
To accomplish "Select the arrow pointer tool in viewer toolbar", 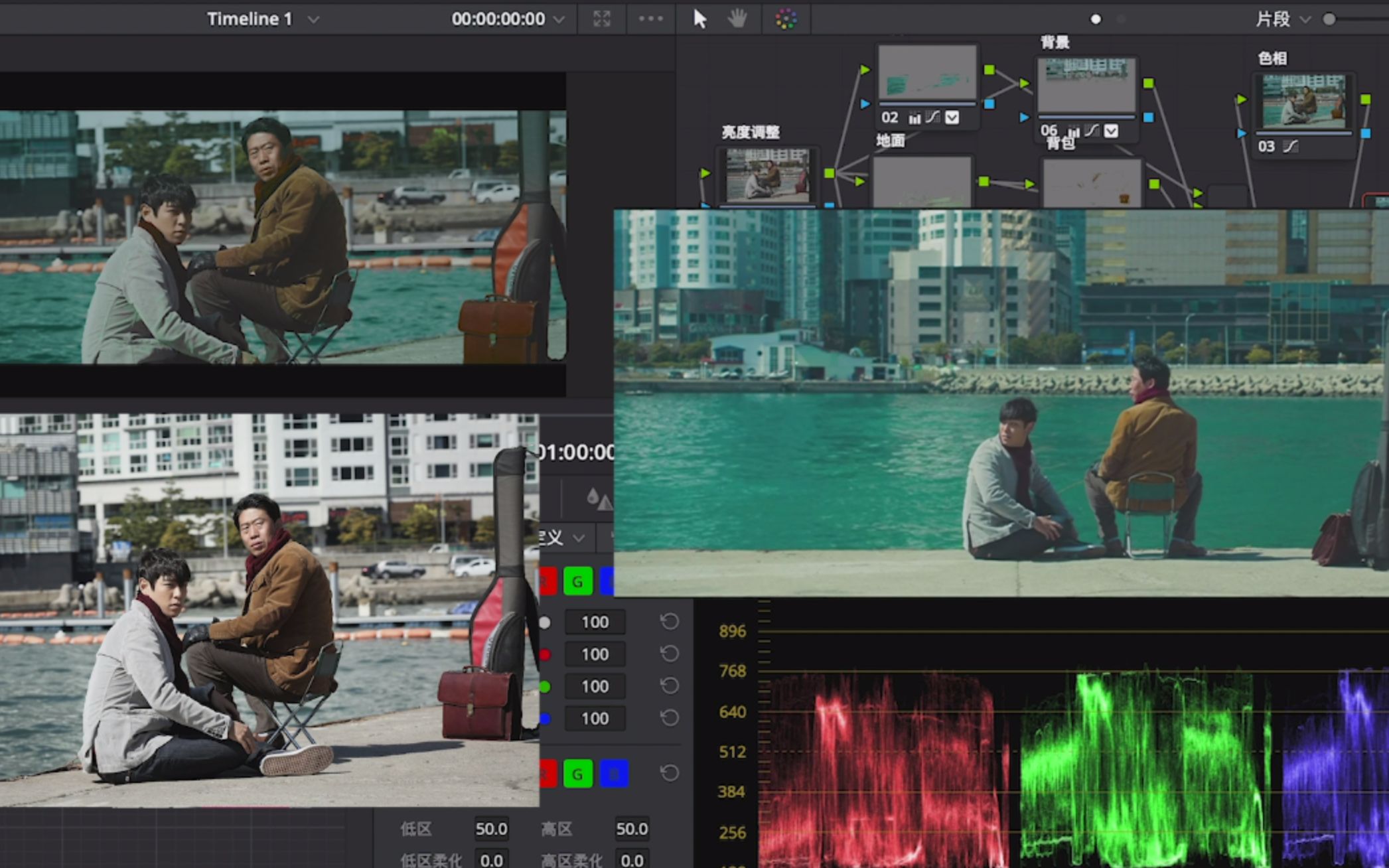I will (x=699, y=19).
